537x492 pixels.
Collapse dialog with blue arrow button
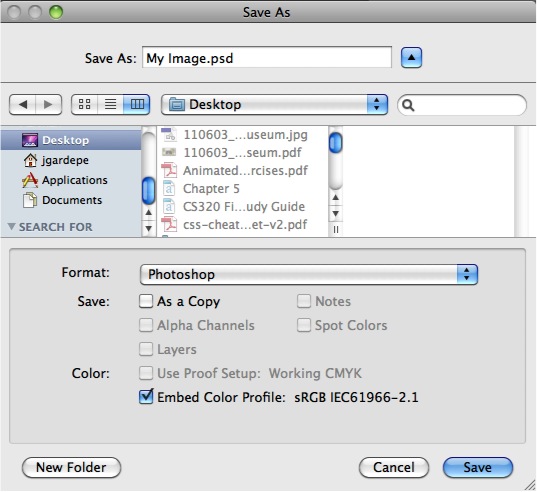click(x=411, y=58)
